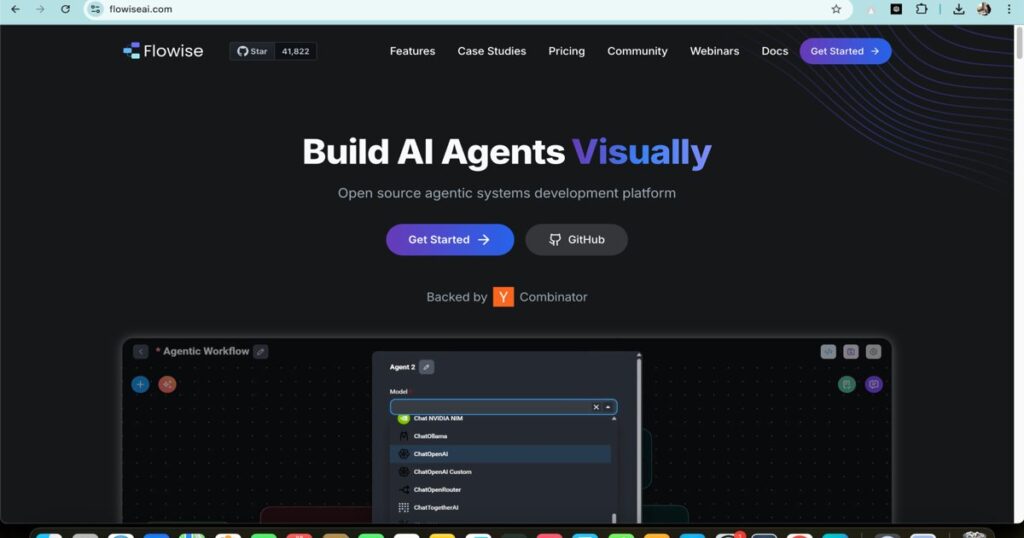
Task: Reload the page with refresh icon
Action: pos(65,9)
